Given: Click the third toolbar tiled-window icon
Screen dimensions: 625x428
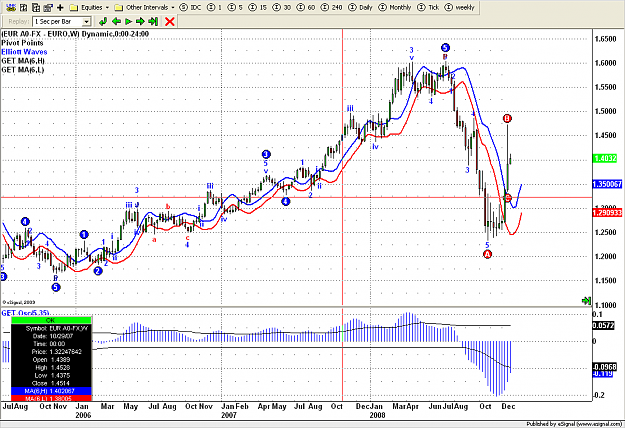Looking at the screenshot, I should point(36,7).
